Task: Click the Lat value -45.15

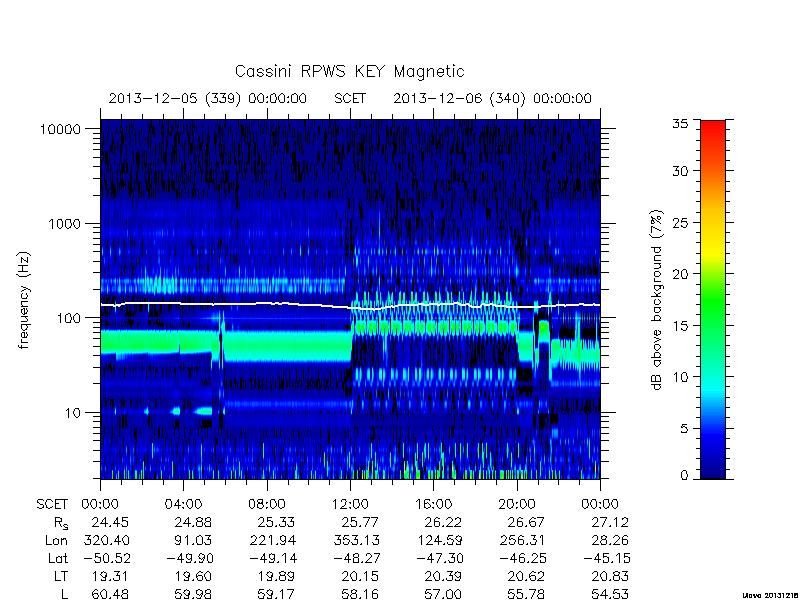Action: 606,558
